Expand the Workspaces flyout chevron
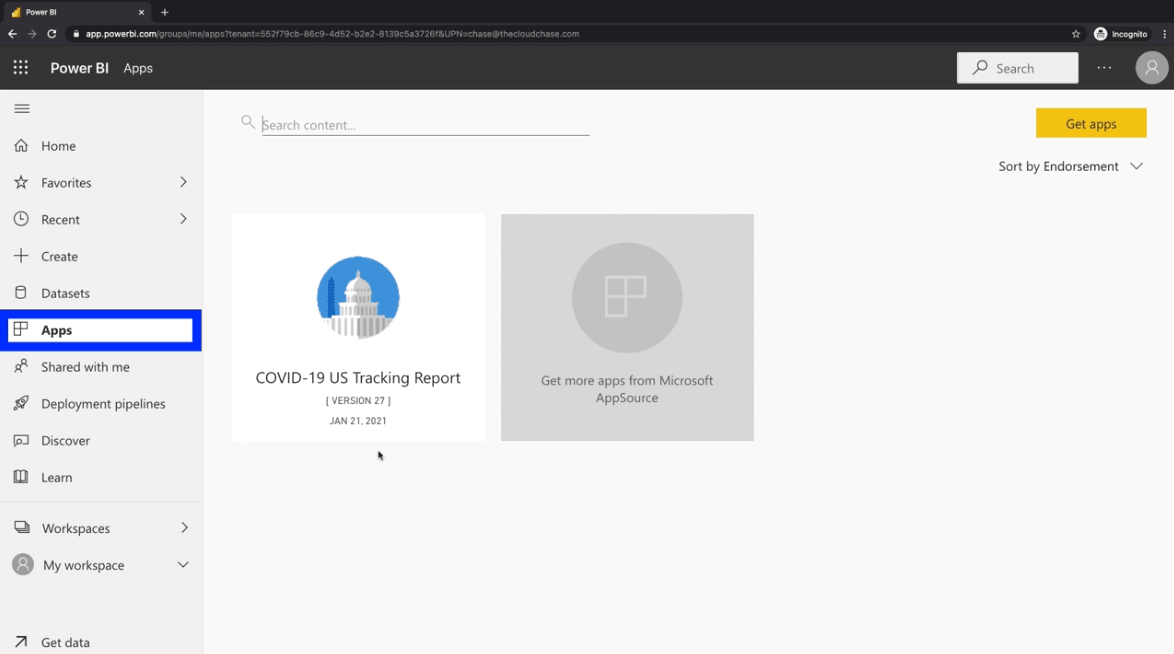This screenshot has height=654, width=1174. (184, 527)
